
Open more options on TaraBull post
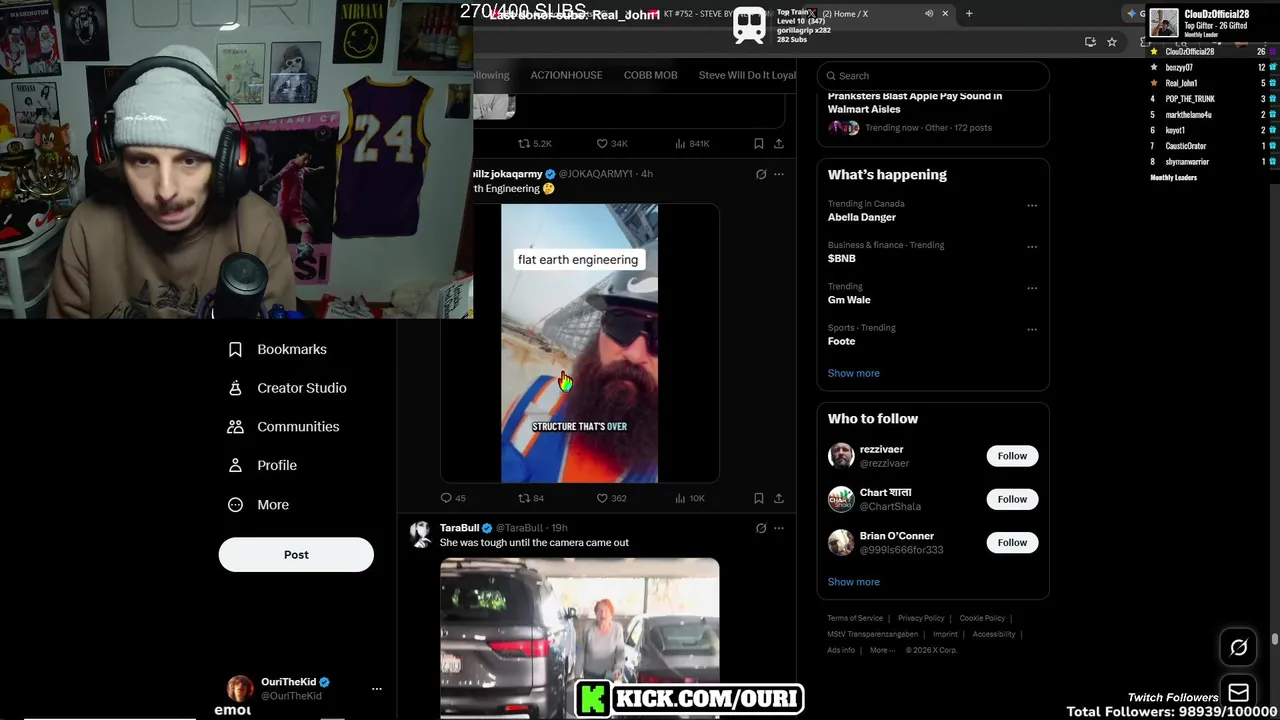(x=779, y=528)
